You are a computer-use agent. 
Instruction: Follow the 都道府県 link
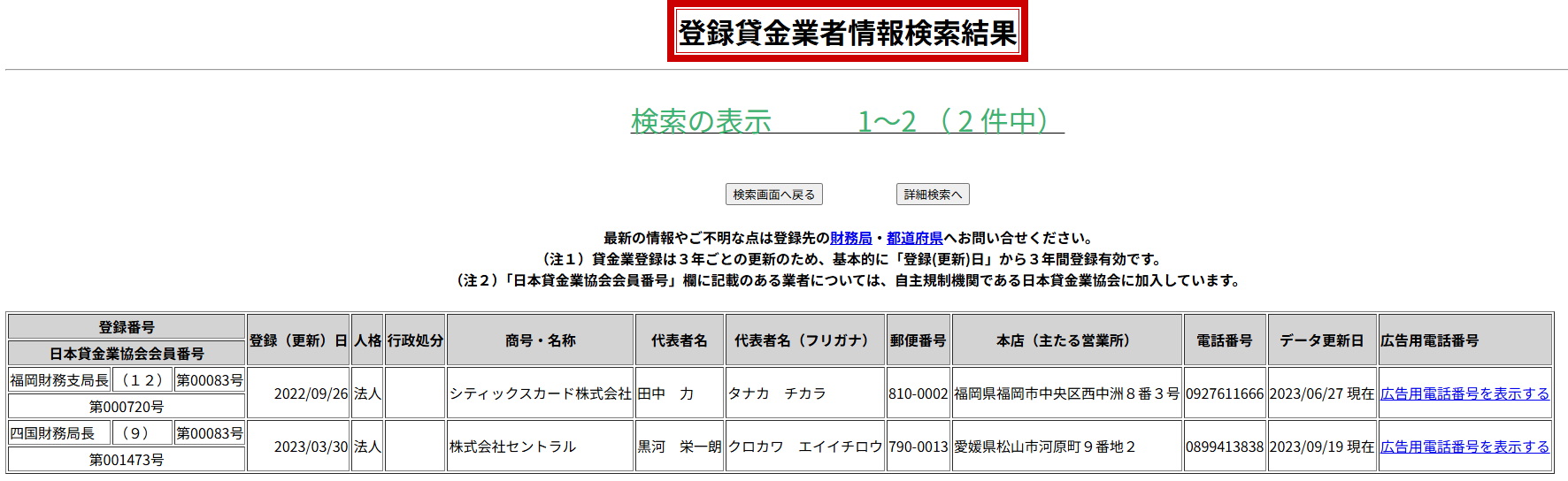coord(914,238)
